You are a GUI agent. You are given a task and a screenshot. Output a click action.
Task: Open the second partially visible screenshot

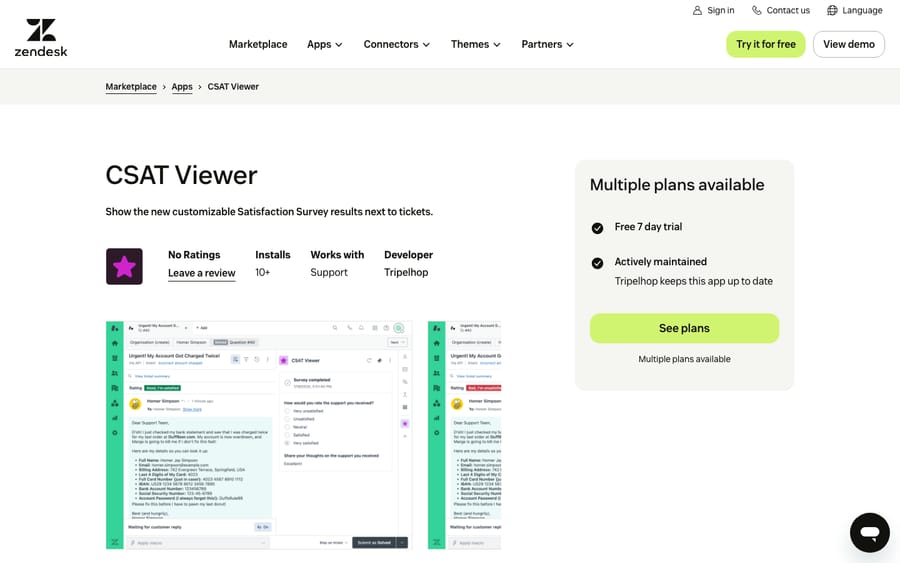464,435
